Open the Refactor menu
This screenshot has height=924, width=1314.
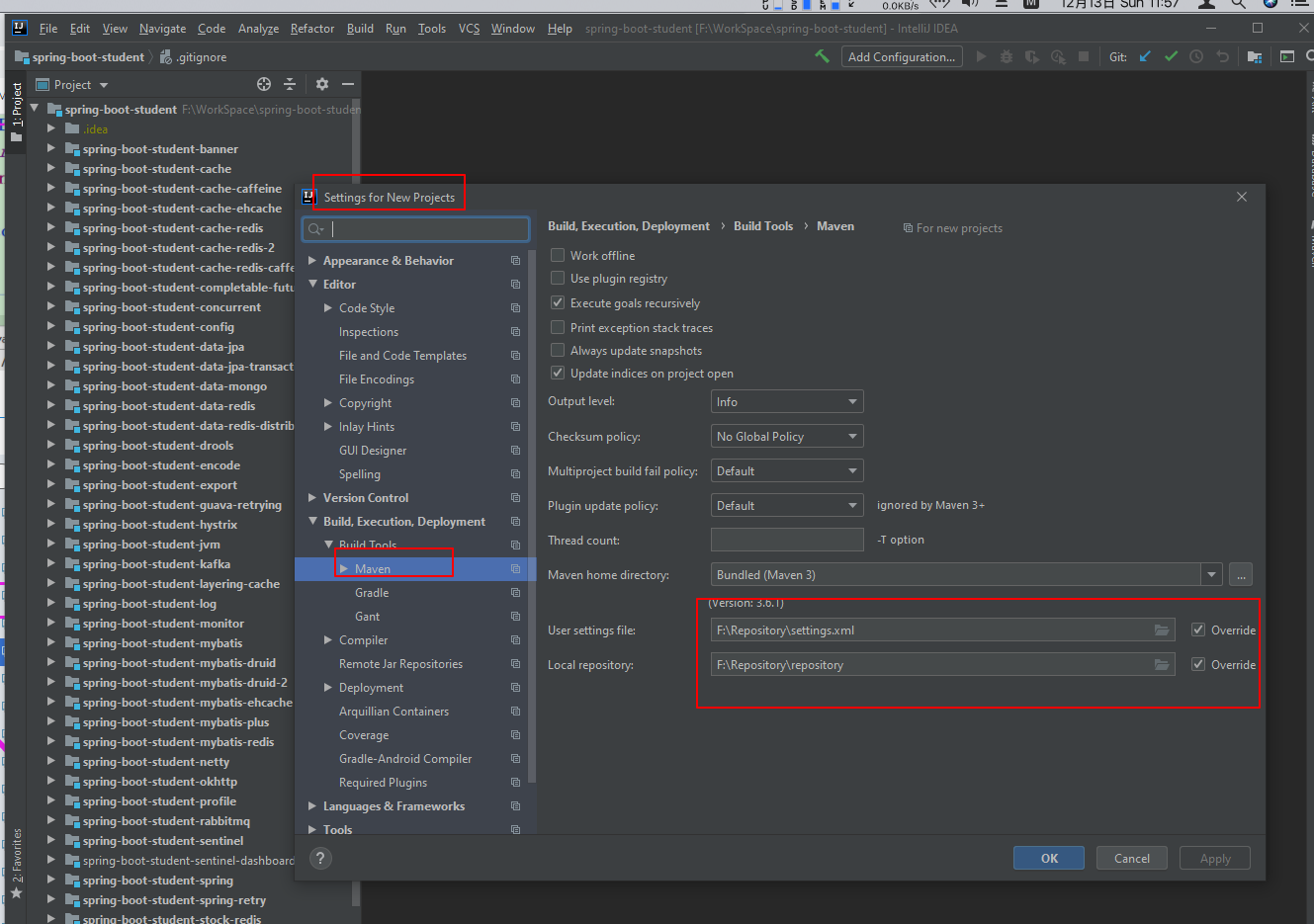click(x=312, y=29)
